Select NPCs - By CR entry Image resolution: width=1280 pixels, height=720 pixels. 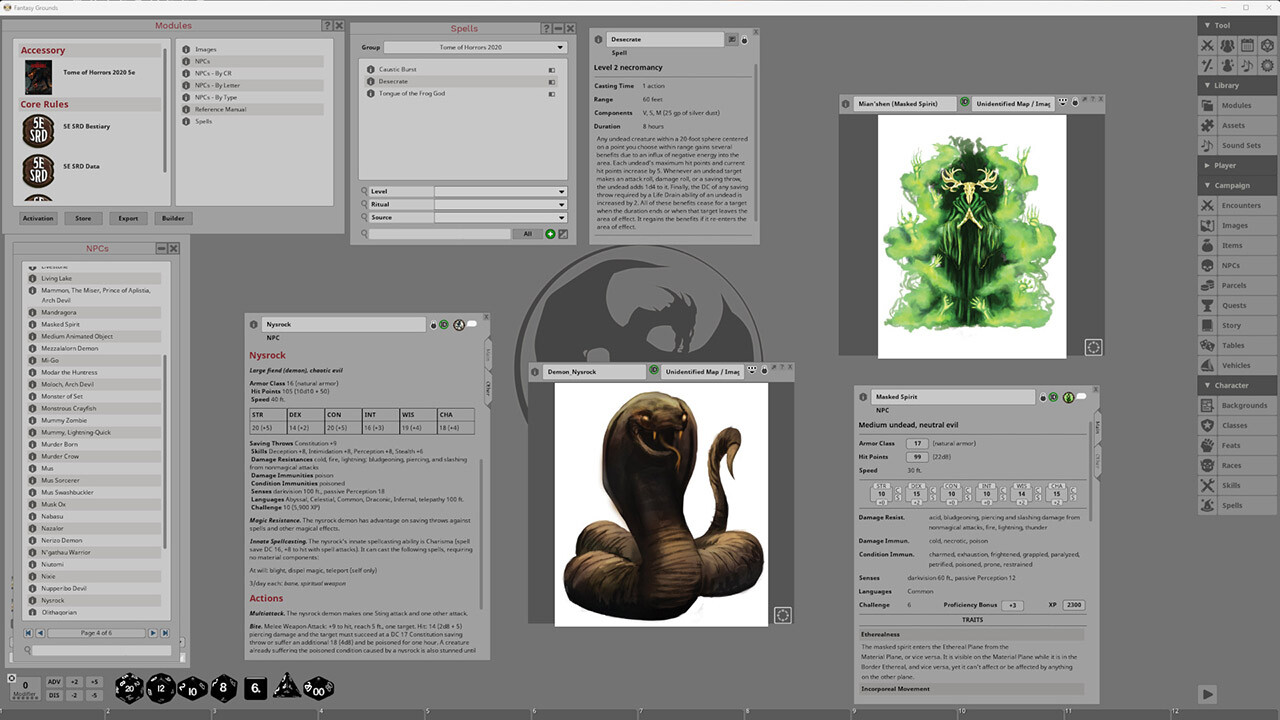click(x=250, y=73)
